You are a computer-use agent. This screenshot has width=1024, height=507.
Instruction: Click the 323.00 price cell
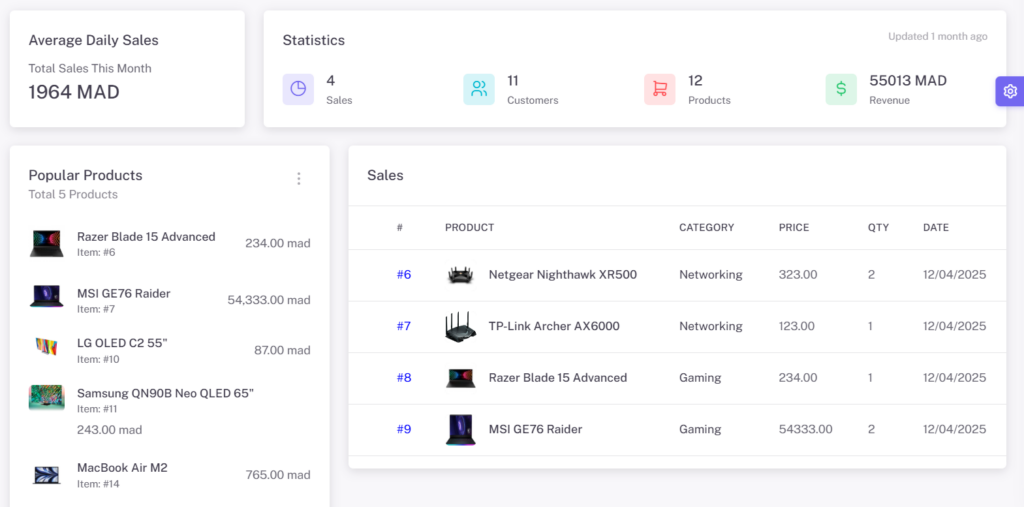[x=797, y=274]
